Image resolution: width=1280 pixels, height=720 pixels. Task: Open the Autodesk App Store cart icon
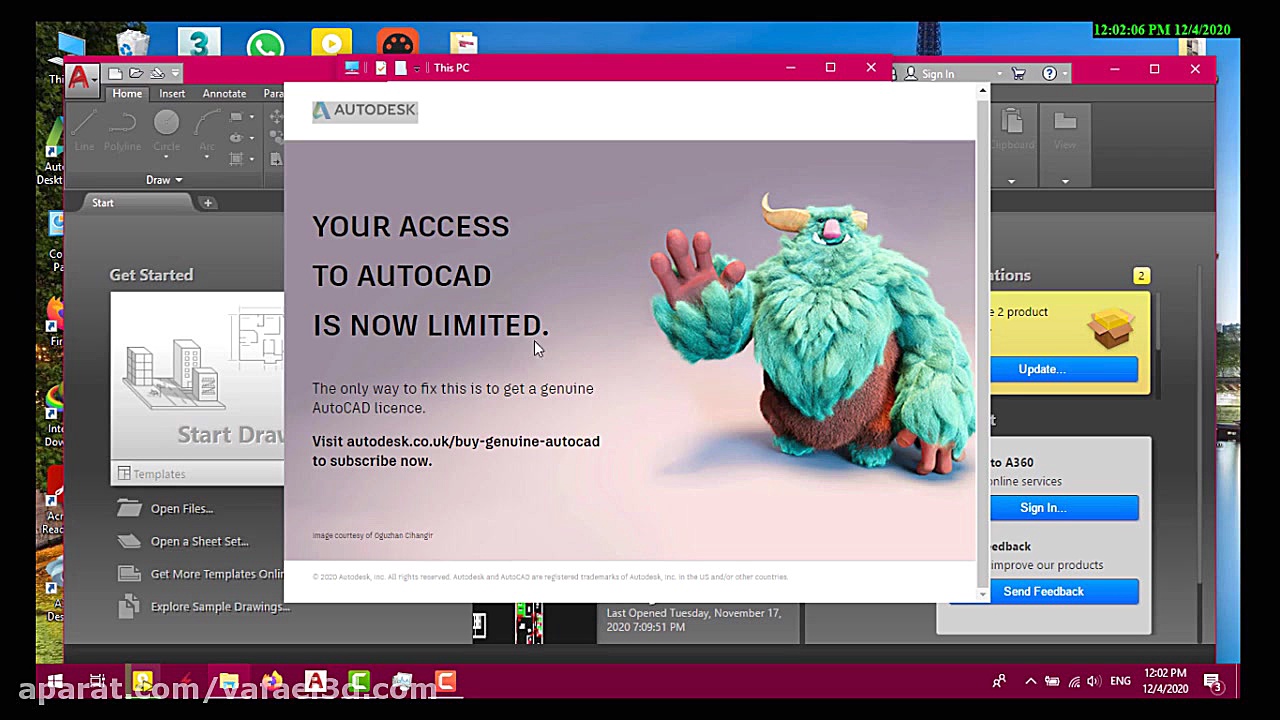(x=1018, y=74)
